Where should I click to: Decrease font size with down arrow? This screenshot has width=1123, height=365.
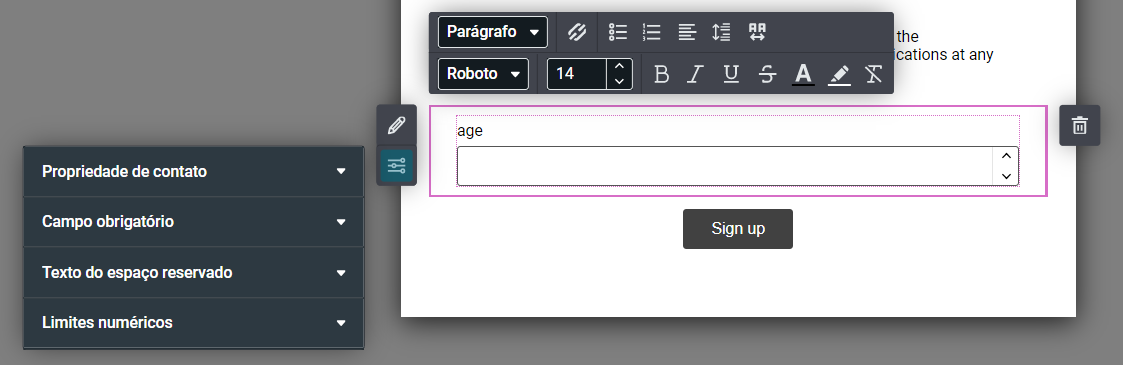tap(620, 82)
